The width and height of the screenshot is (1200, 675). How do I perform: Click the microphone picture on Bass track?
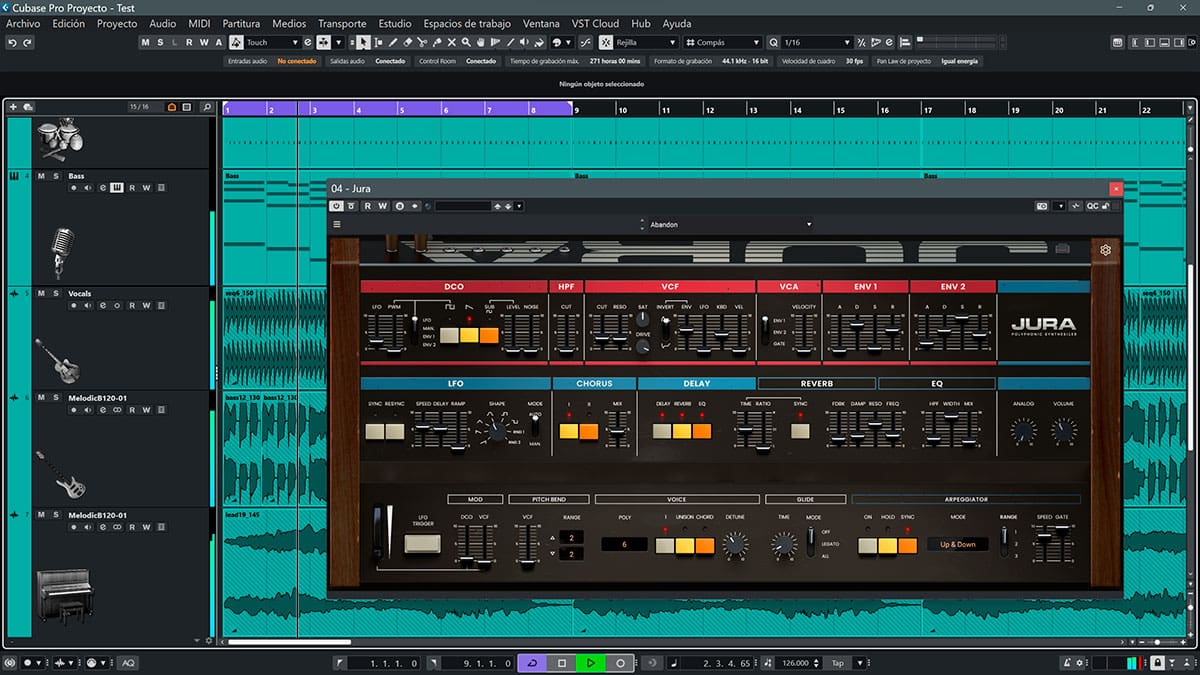63,253
